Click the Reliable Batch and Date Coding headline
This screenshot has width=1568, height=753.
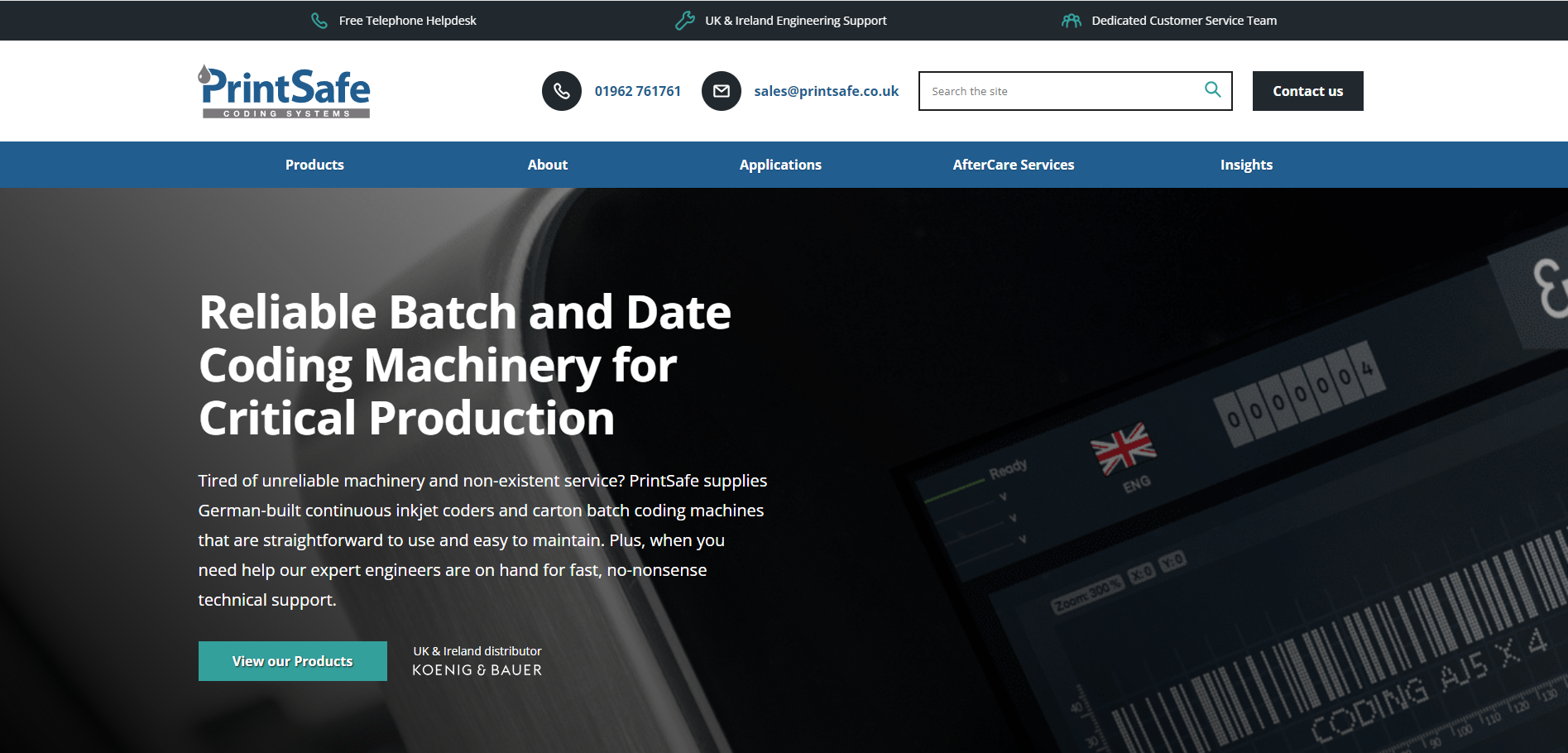pos(464,364)
